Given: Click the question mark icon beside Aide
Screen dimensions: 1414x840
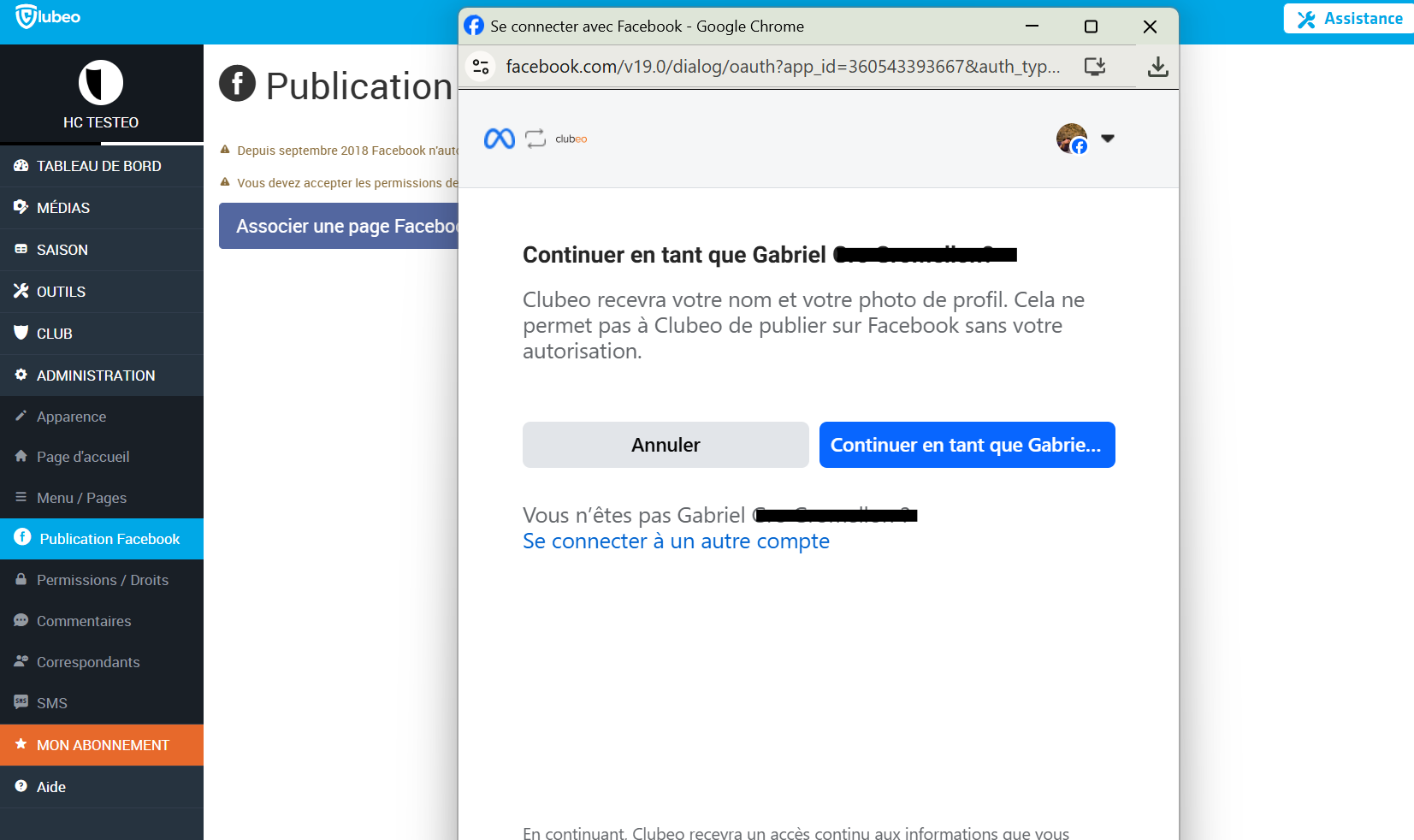Looking at the screenshot, I should click(x=21, y=786).
